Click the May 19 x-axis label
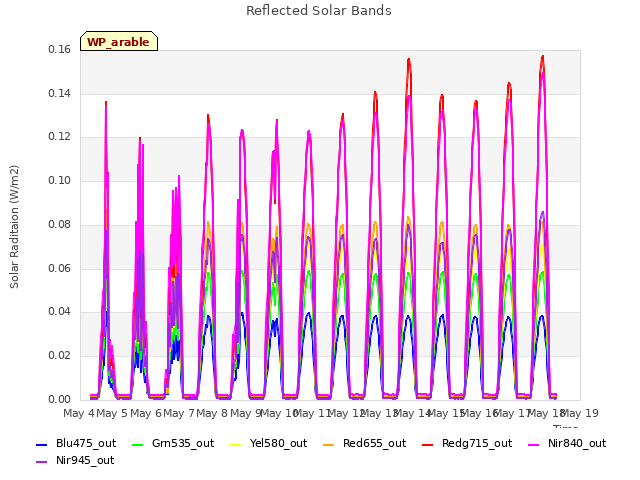The image size is (640, 480). click(580, 413)
